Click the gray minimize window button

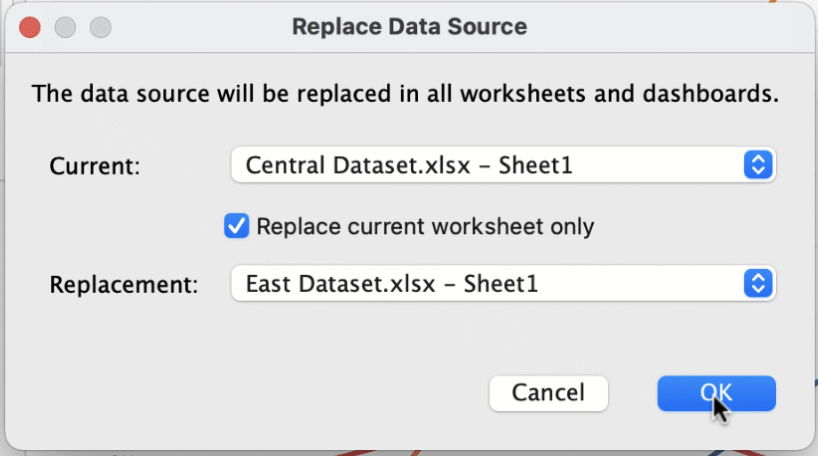coord(65,27)
